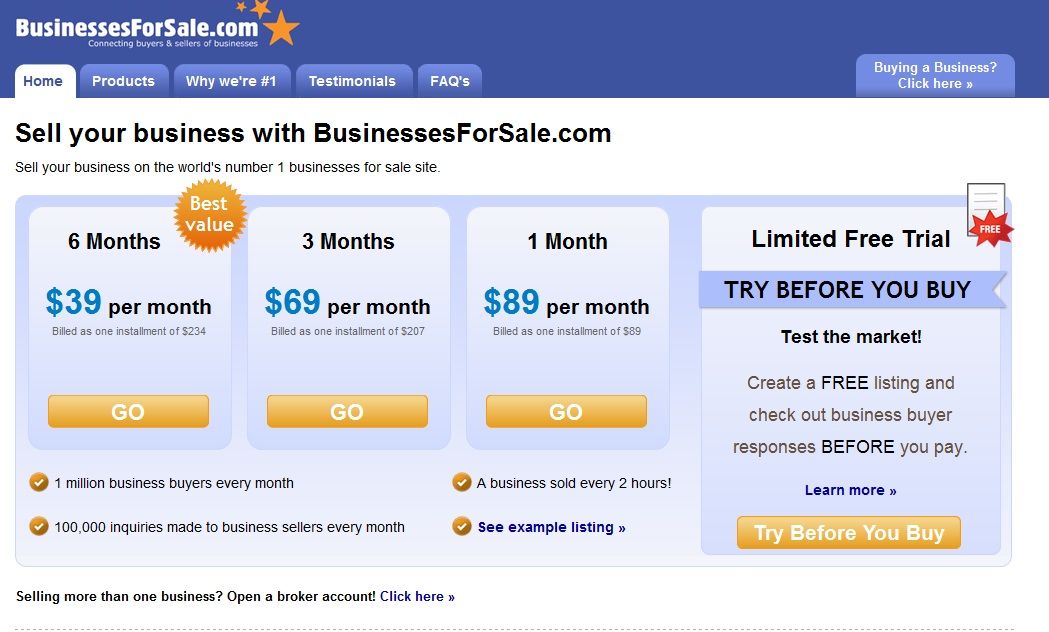
Task: Click the red FREE document badge icon
Action: [989, 215]
